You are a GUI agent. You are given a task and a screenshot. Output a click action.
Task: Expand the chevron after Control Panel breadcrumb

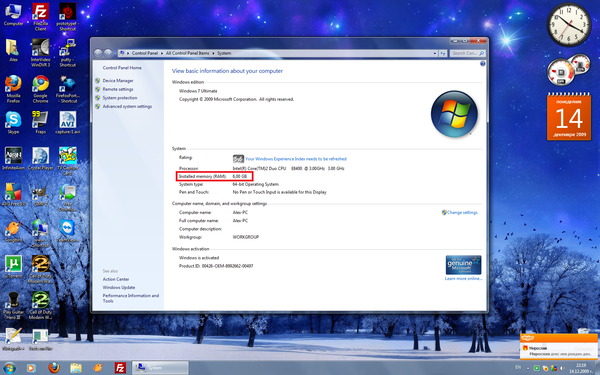click(x=162, y=53)
